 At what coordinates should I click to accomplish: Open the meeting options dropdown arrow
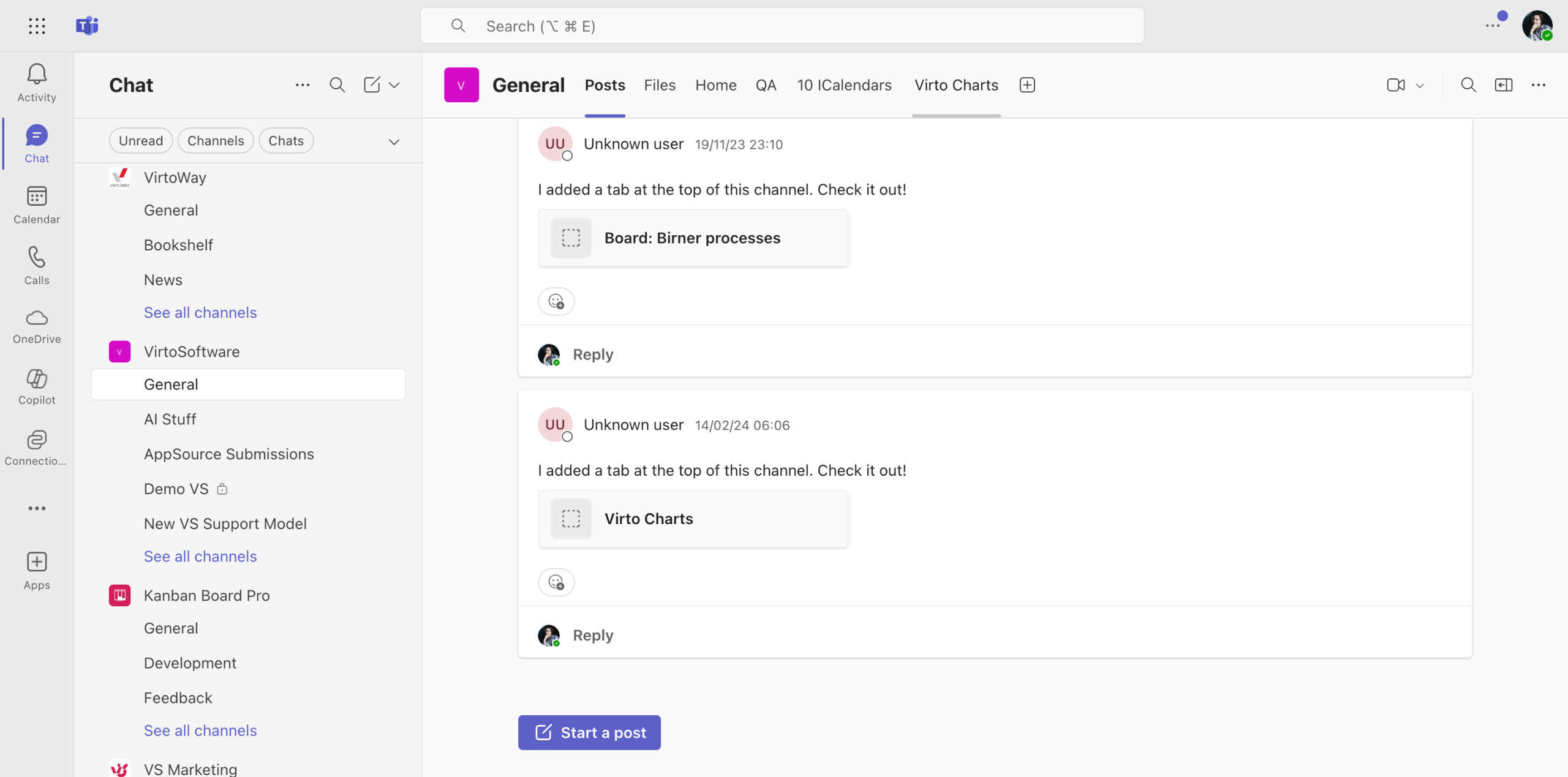tap(1420, 86)
